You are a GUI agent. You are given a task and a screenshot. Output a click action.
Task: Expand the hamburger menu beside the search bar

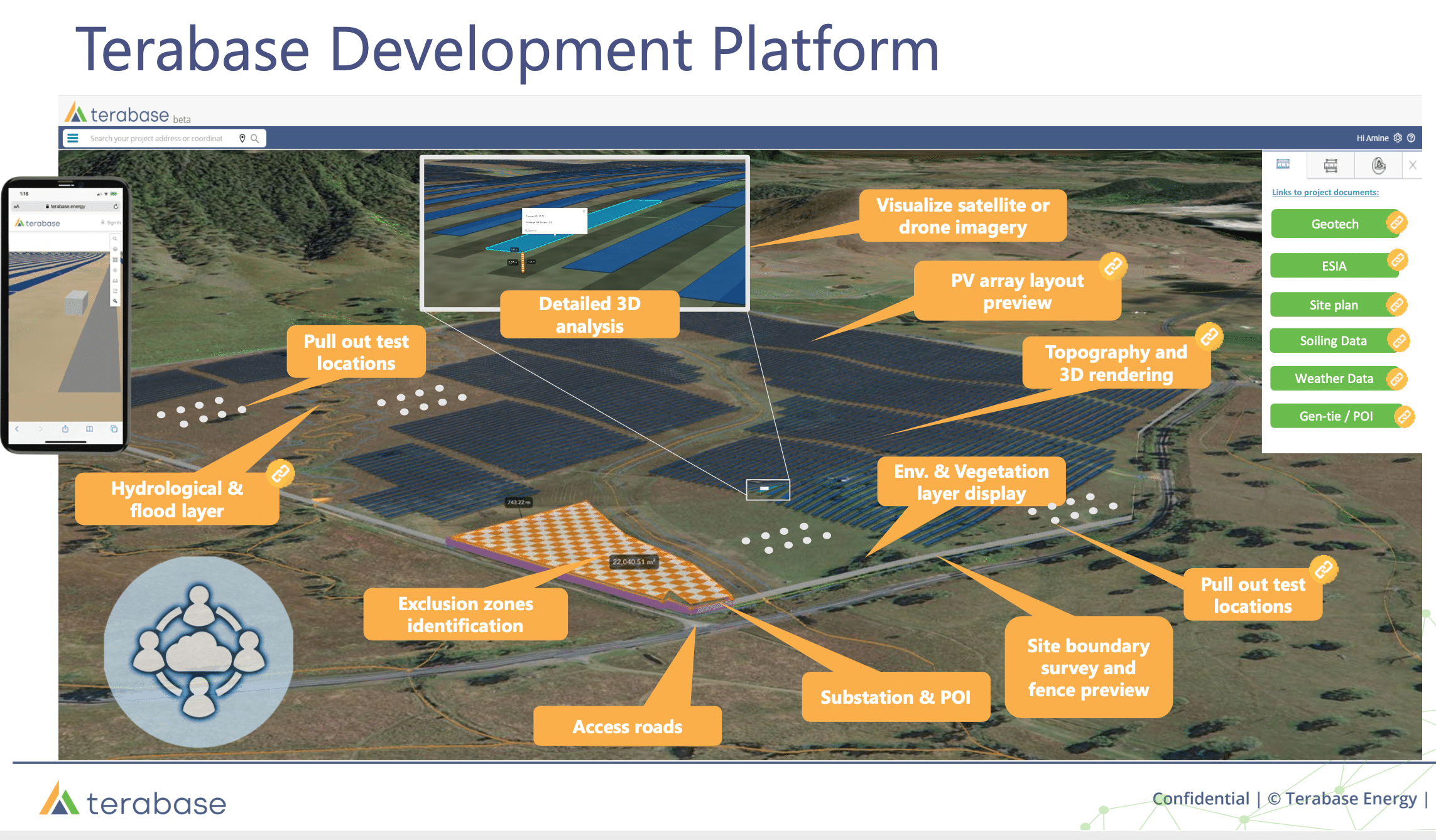click(73, 137)
